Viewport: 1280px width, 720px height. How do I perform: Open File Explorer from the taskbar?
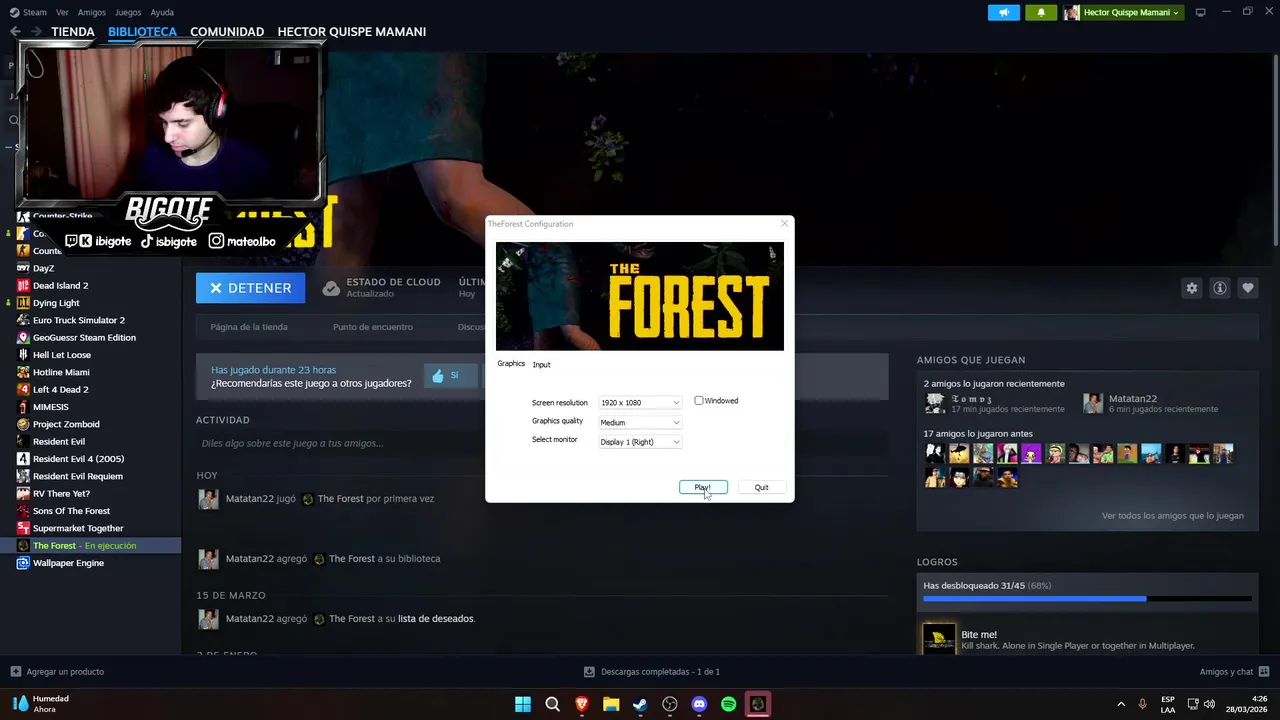pos(611,704)
